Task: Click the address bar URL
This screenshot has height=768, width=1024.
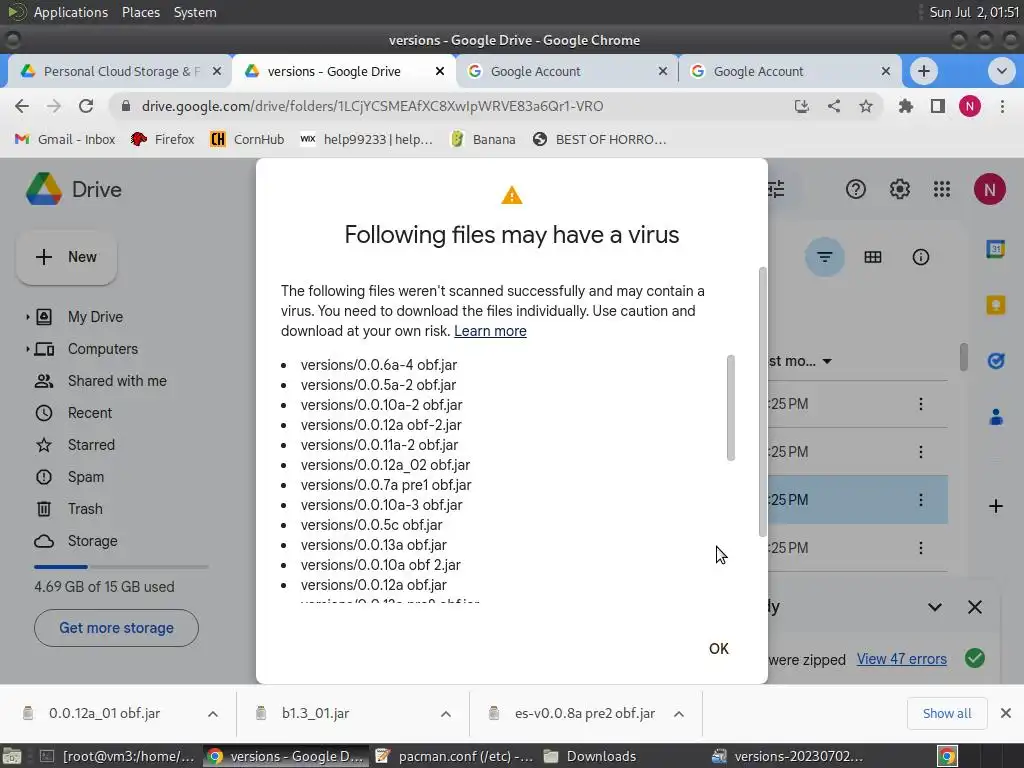Action: tap(372, 106)
